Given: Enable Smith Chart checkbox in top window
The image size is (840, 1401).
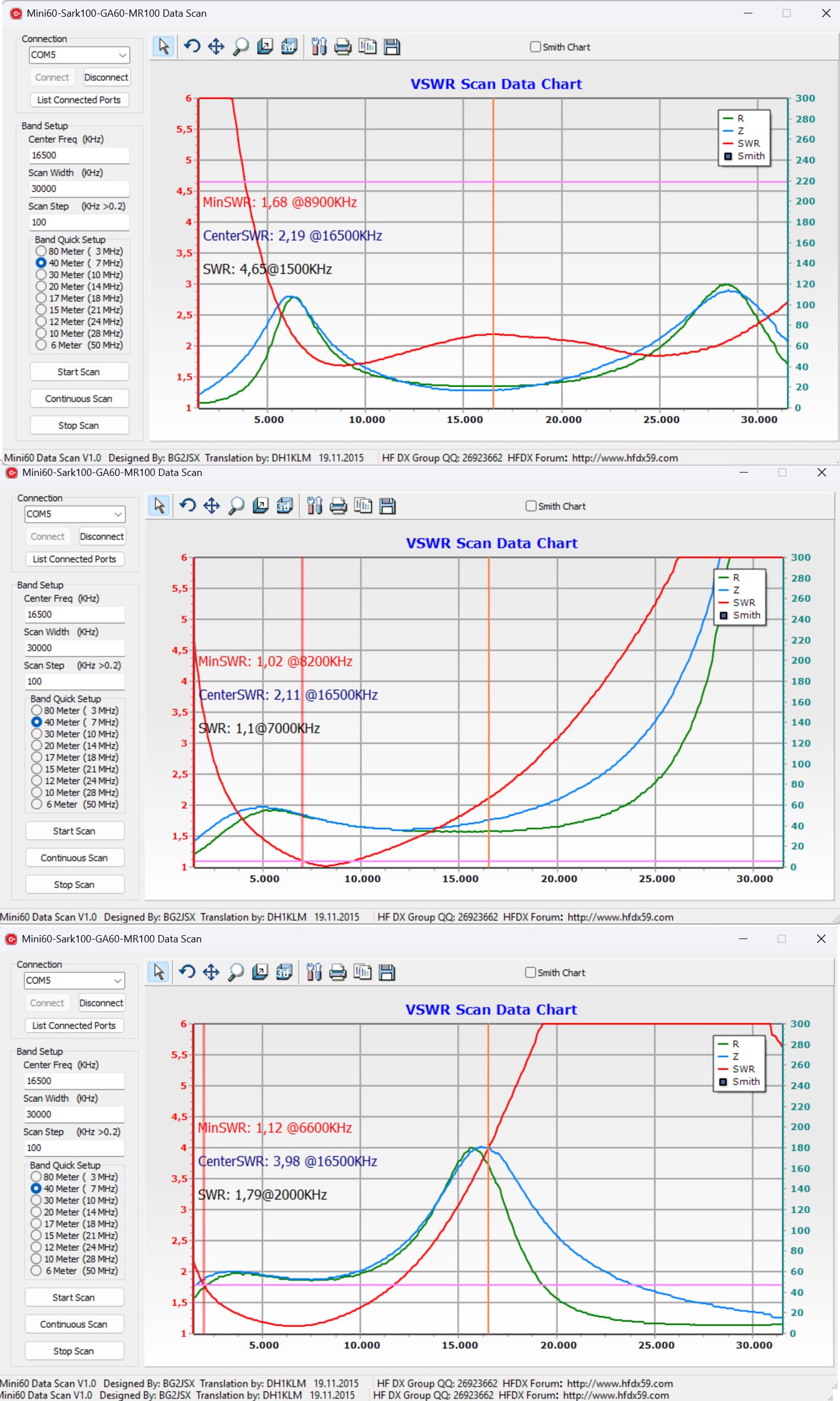Looking at the screenshot, I should 535,47.
